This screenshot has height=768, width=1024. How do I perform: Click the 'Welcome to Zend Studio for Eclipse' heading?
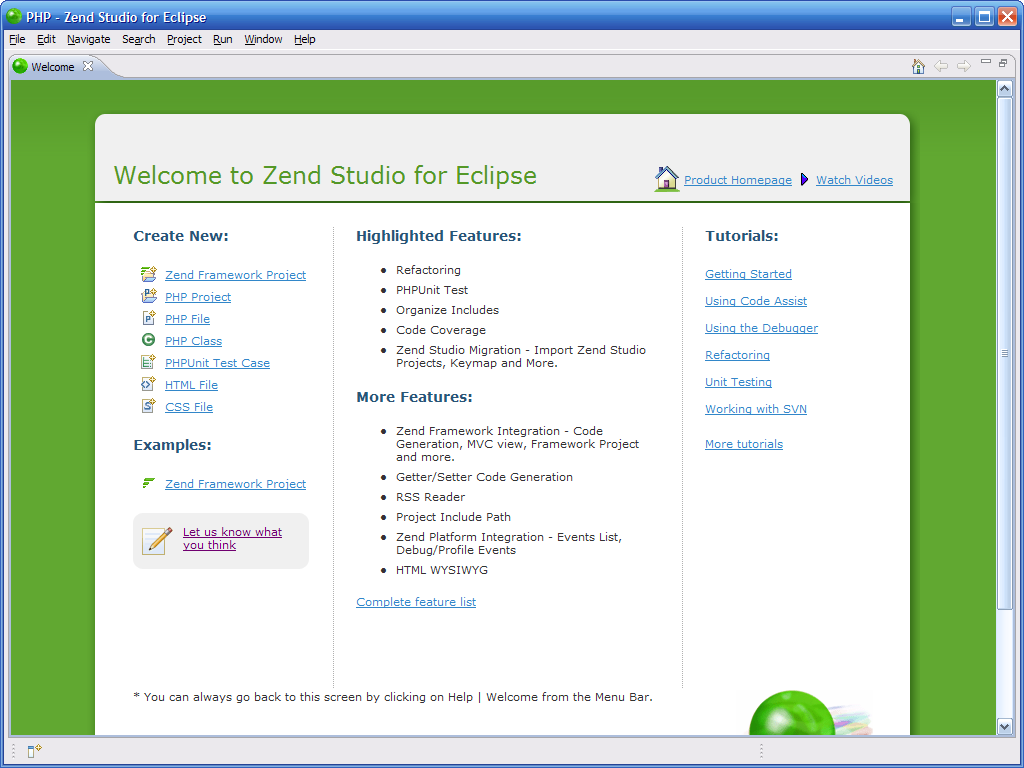coord(325,175)
